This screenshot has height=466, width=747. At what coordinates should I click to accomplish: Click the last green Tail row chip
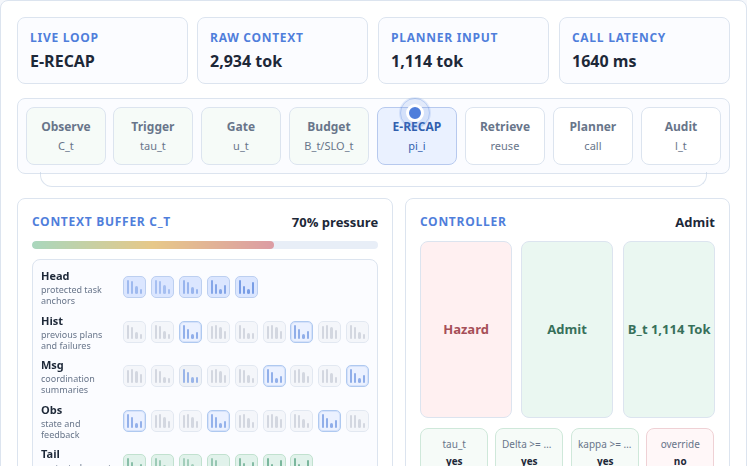click(302, 460)
